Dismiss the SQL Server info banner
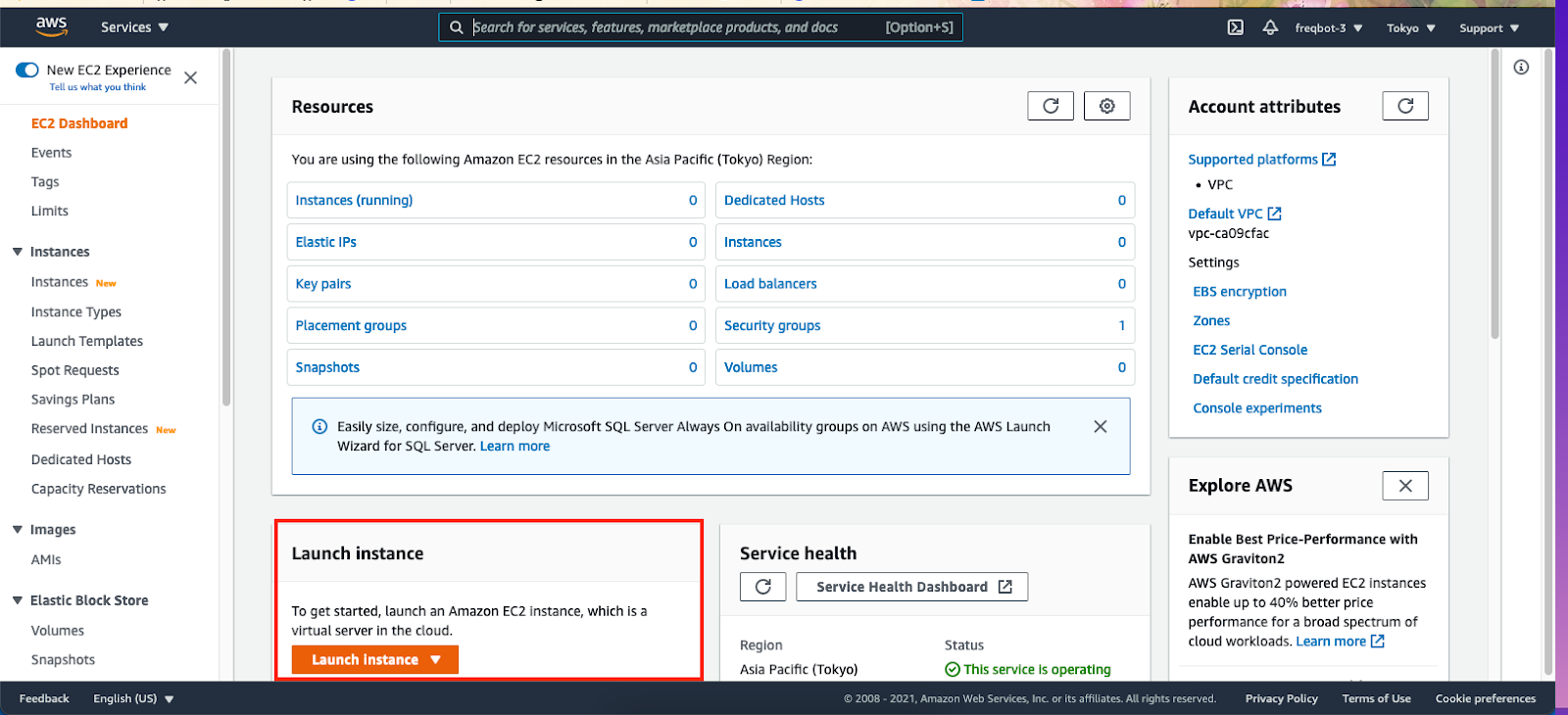1568x715 pixels. pos(1101,426)
